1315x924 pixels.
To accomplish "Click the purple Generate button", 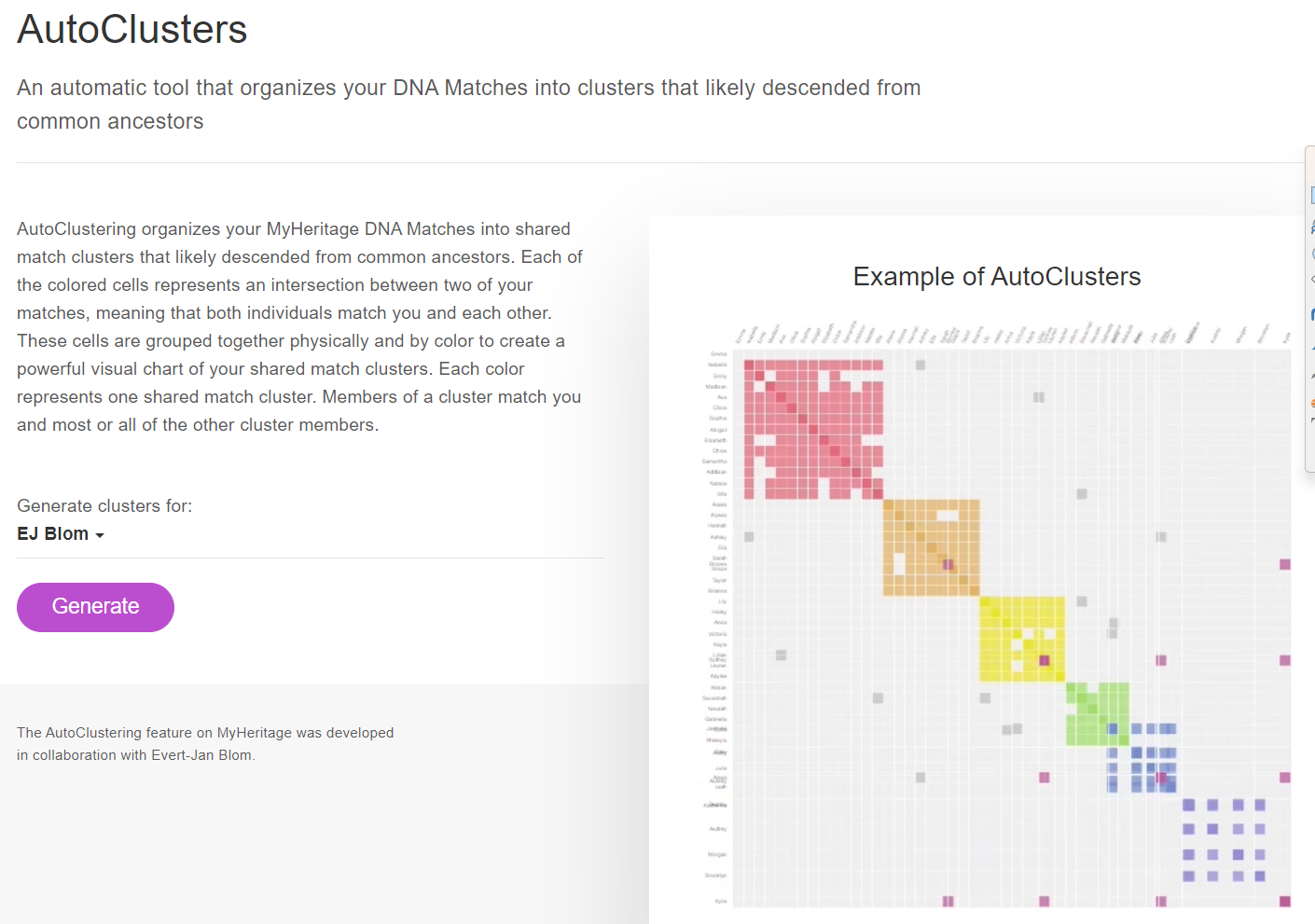I will pyautogui.click(x=95, y=607).
